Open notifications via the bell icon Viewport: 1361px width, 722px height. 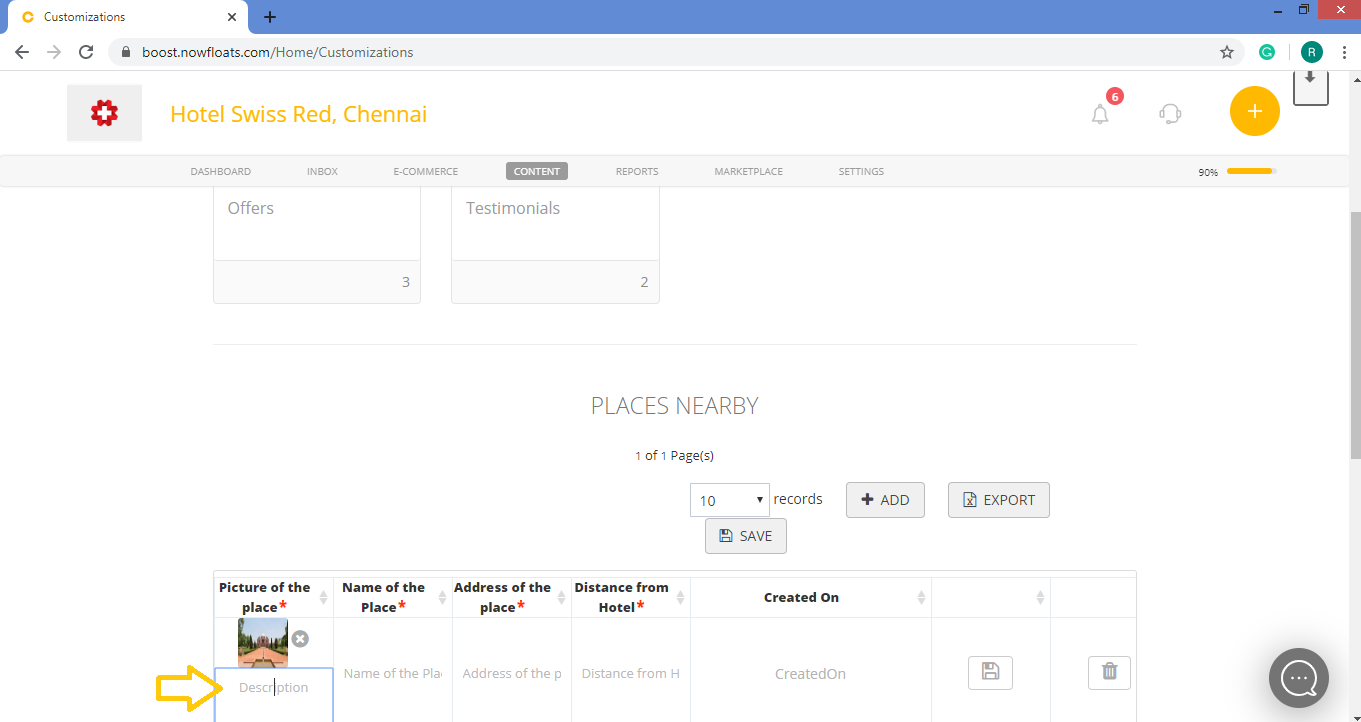(x=1100, y=114)
